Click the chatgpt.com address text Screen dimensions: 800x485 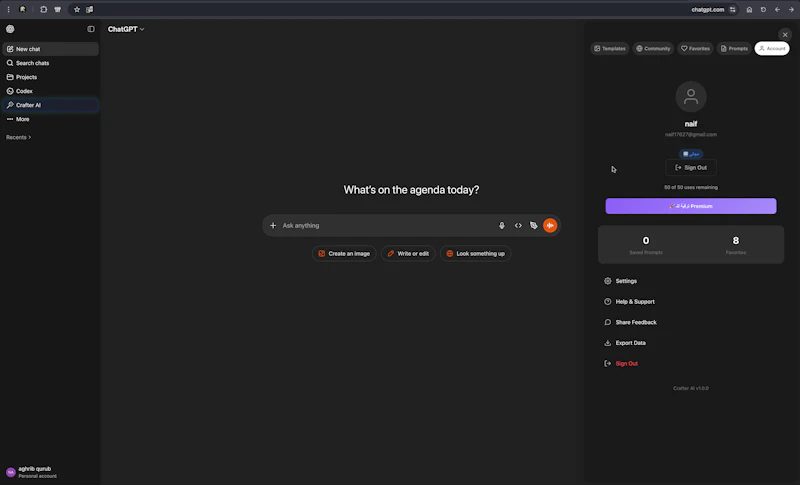pos(708,10)
